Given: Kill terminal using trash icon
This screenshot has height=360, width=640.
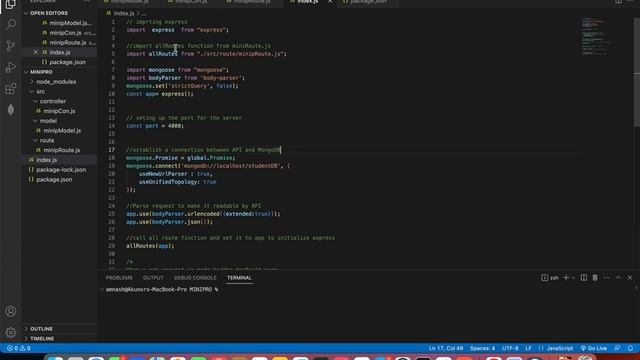Looking at the screenshot, I should [x=595, y=278].
